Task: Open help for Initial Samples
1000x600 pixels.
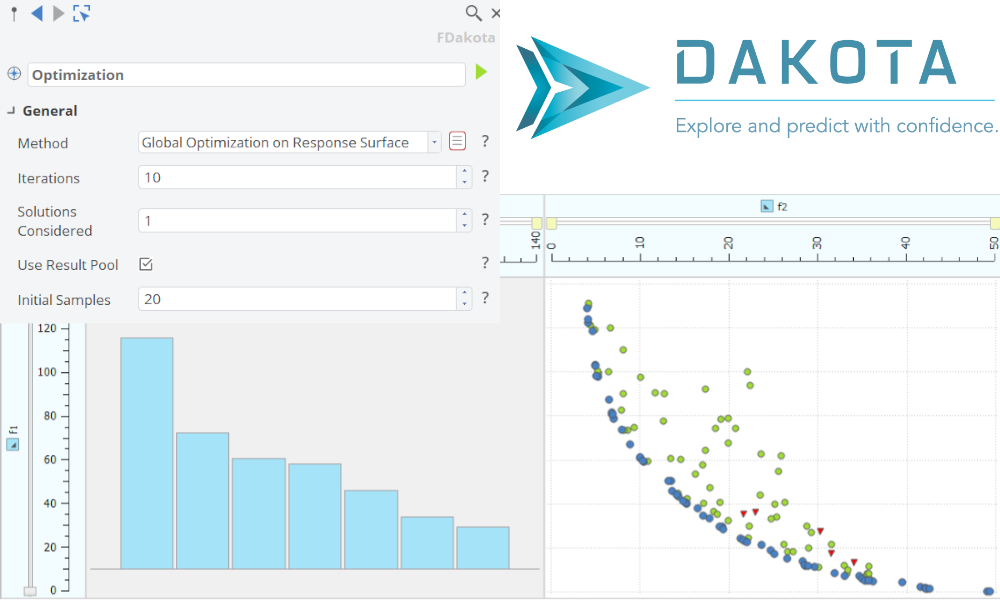Action: 485,299
